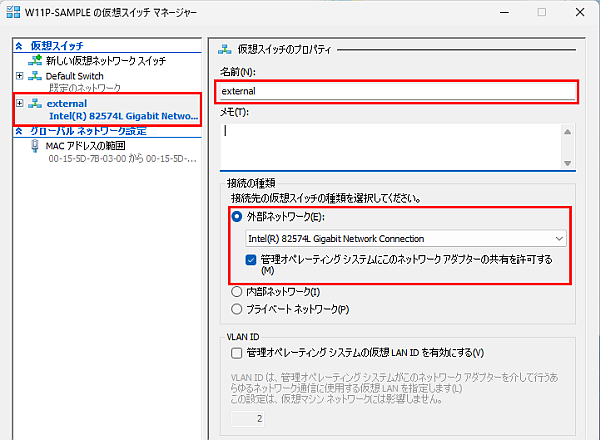Select MAC アドレスの範囲 tree item
The height and width of the screenshot is (440, 600).
pos(85,146)
